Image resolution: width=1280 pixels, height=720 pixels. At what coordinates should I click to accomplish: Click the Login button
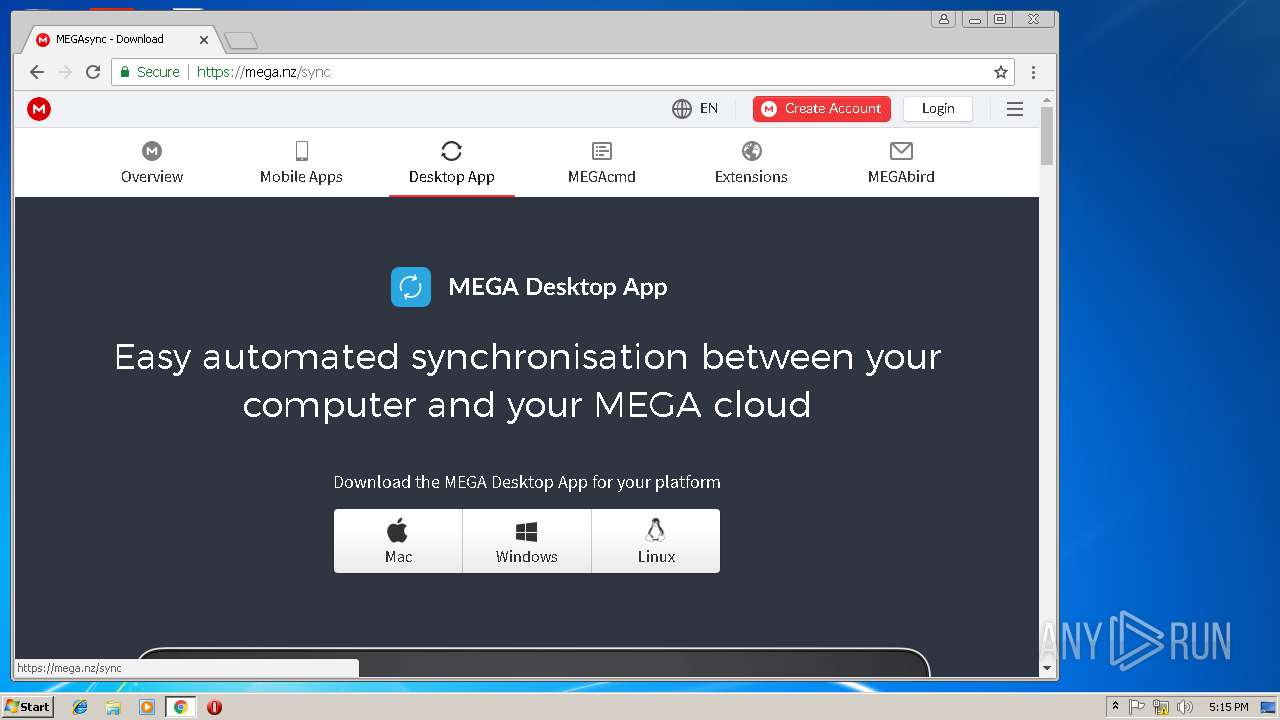[x=938, y=109]
